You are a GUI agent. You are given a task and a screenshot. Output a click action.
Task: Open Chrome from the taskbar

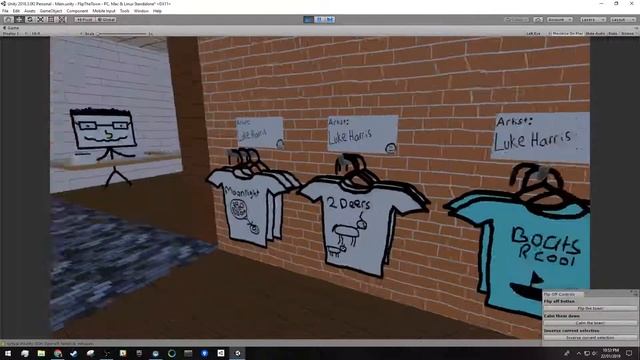tap(58, 353)
